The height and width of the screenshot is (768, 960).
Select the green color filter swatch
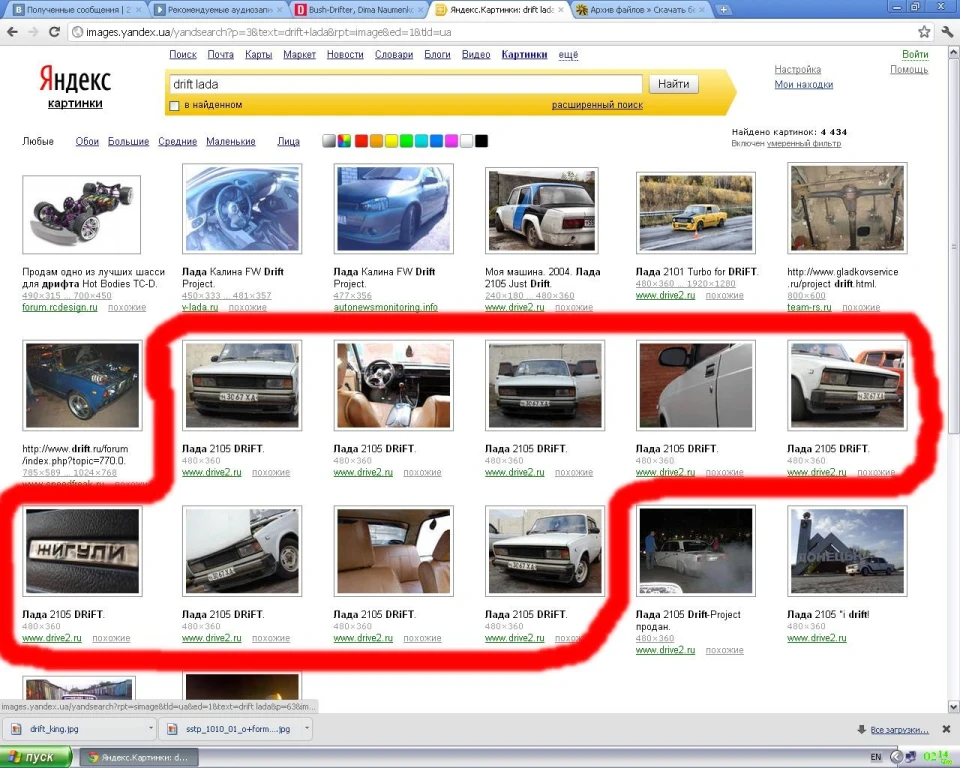[407, 141]
